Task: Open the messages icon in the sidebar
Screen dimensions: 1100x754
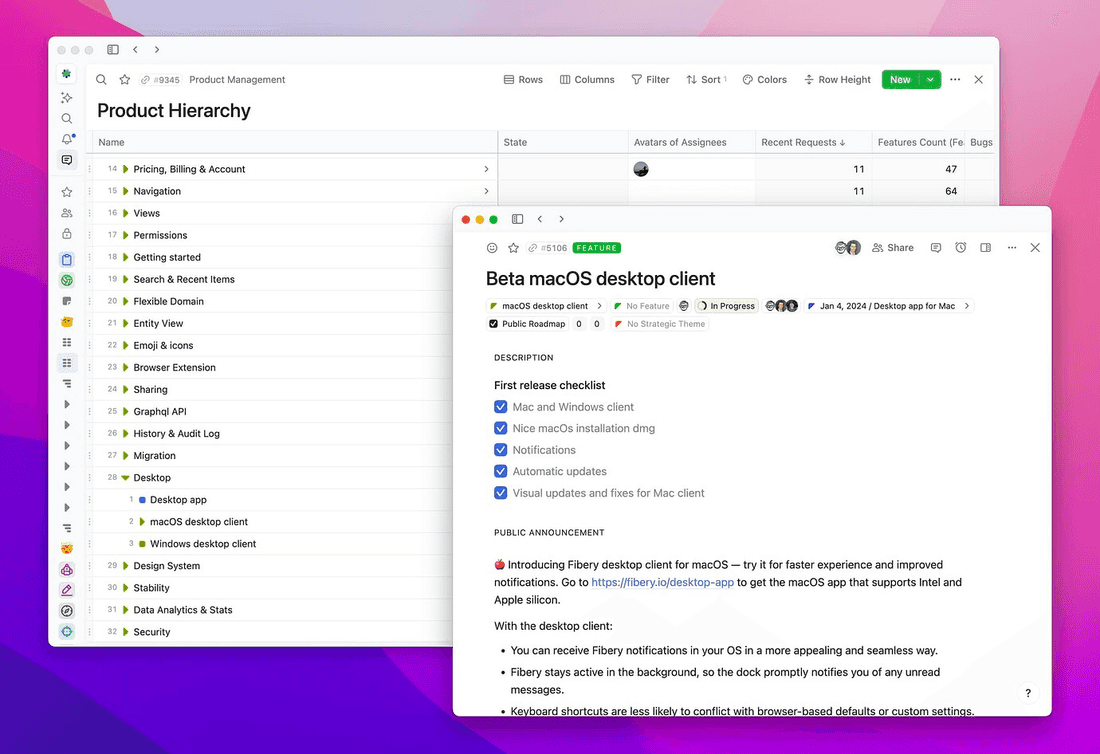Action: pyautogui.click(x=66, y=160)
